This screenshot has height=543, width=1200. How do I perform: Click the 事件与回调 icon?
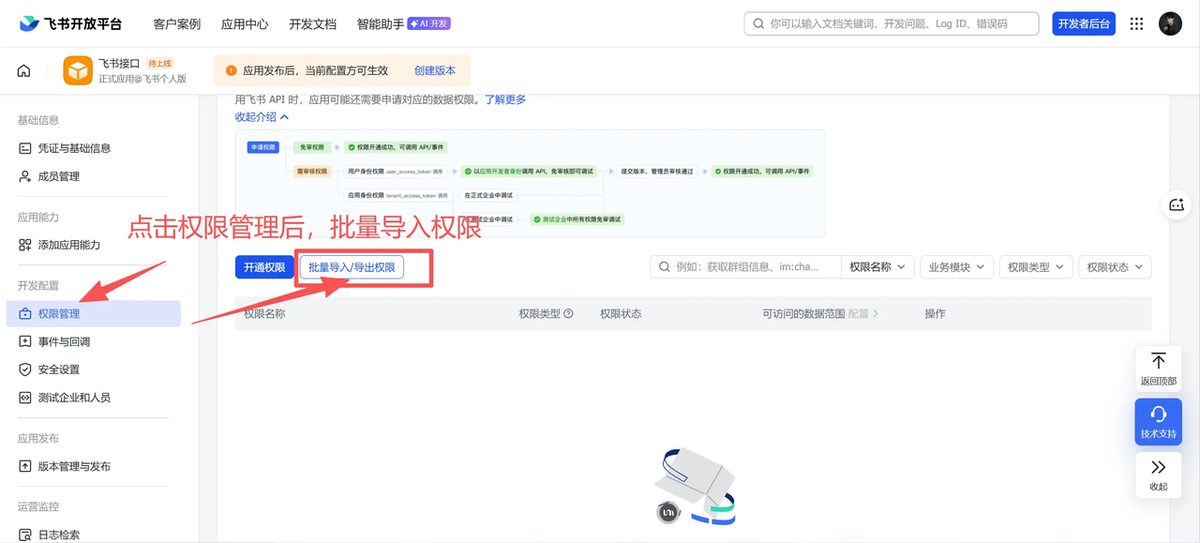click(26, 341)
